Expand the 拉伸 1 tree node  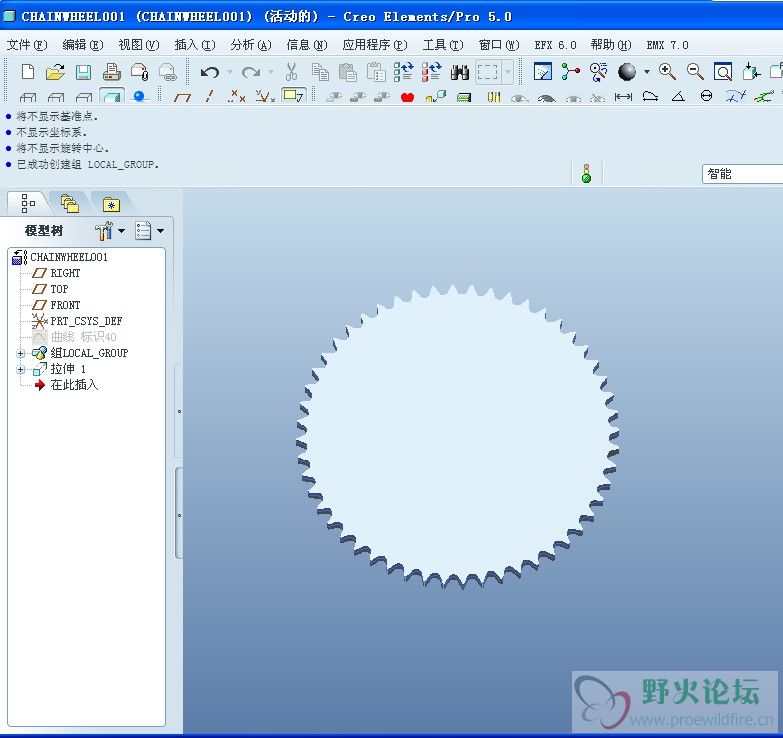[x=20, y=369]
